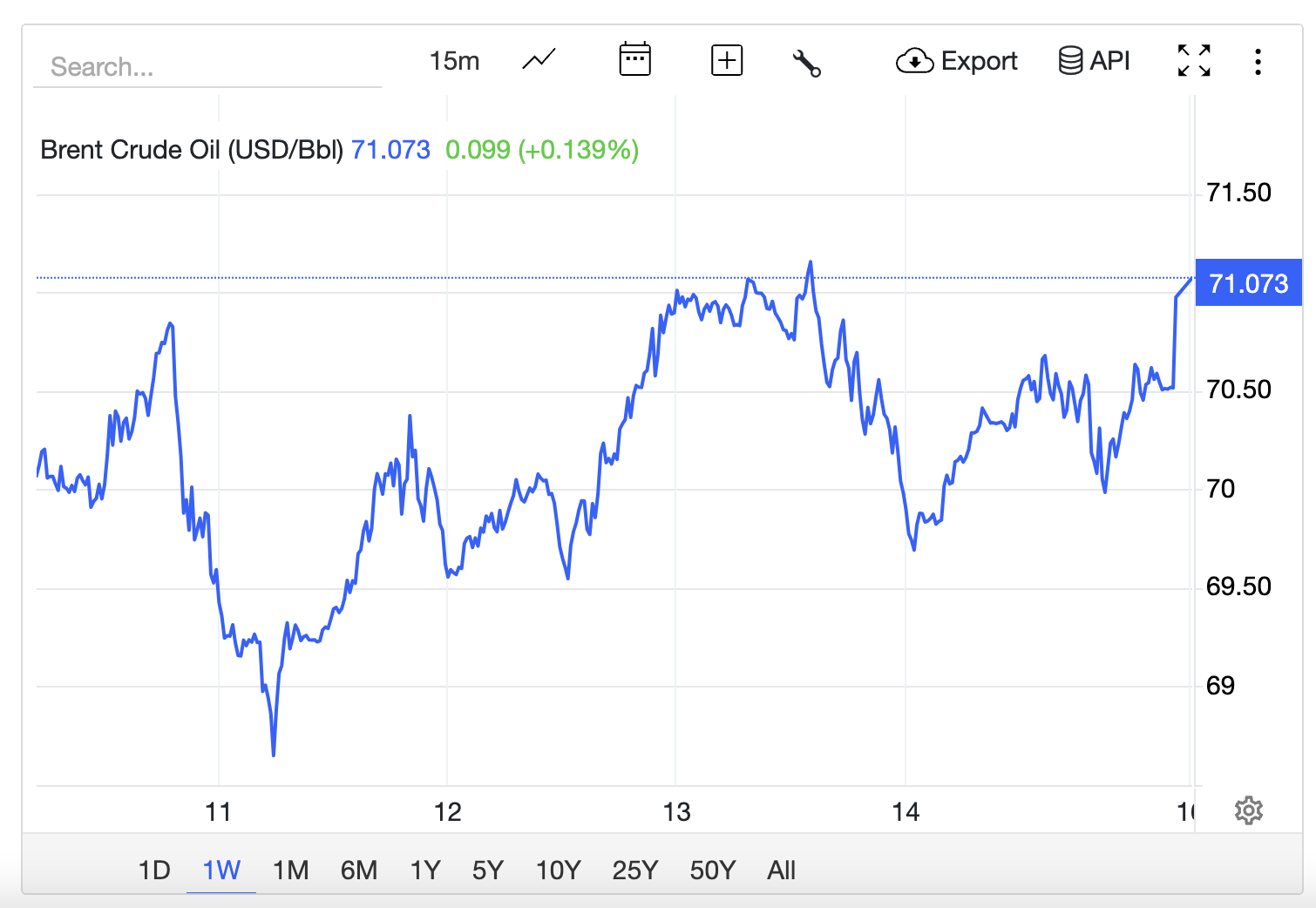Screen dimensions: 1316x908
Task: Open the API database button
Action: [1095, 61]
